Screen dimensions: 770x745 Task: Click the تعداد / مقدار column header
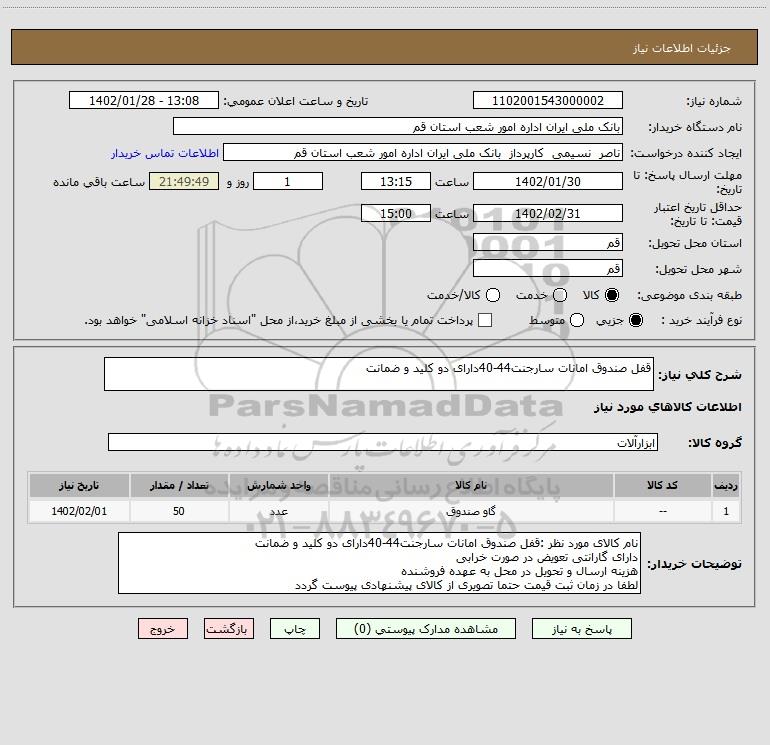tap(179, 485)
